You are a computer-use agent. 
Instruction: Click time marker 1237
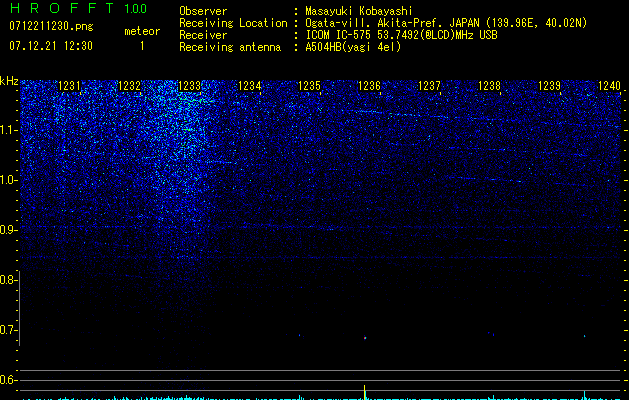pos(429,85)
